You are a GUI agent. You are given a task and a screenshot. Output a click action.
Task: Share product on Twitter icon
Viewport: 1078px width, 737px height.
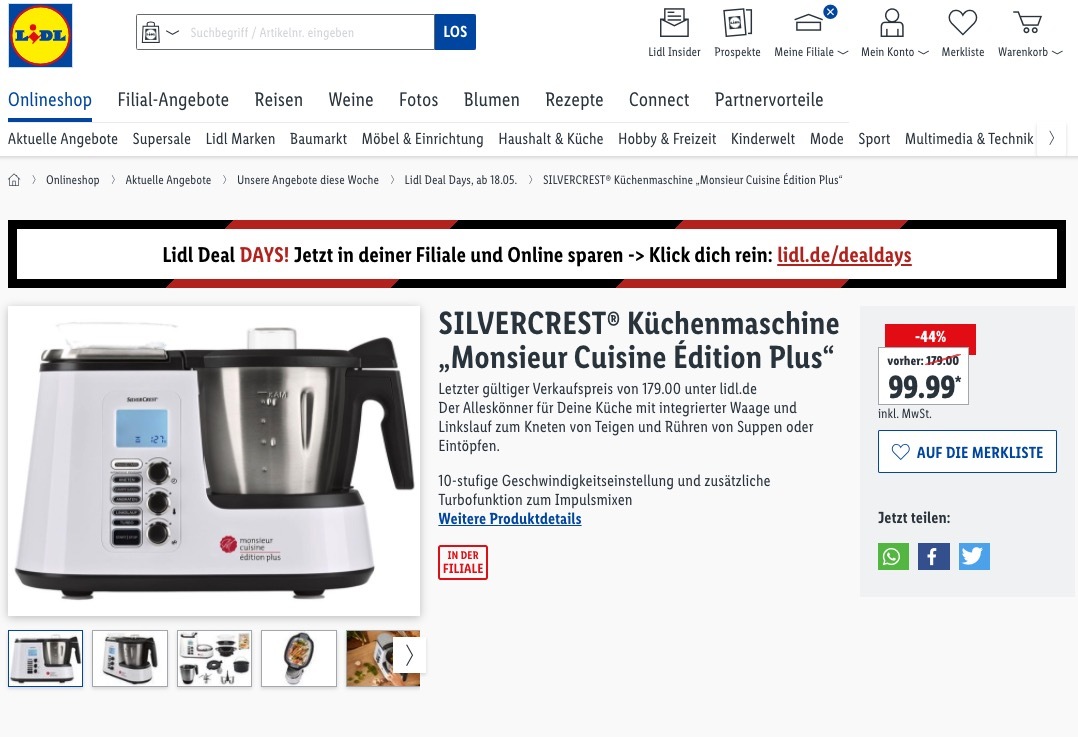tap(974, 556)
